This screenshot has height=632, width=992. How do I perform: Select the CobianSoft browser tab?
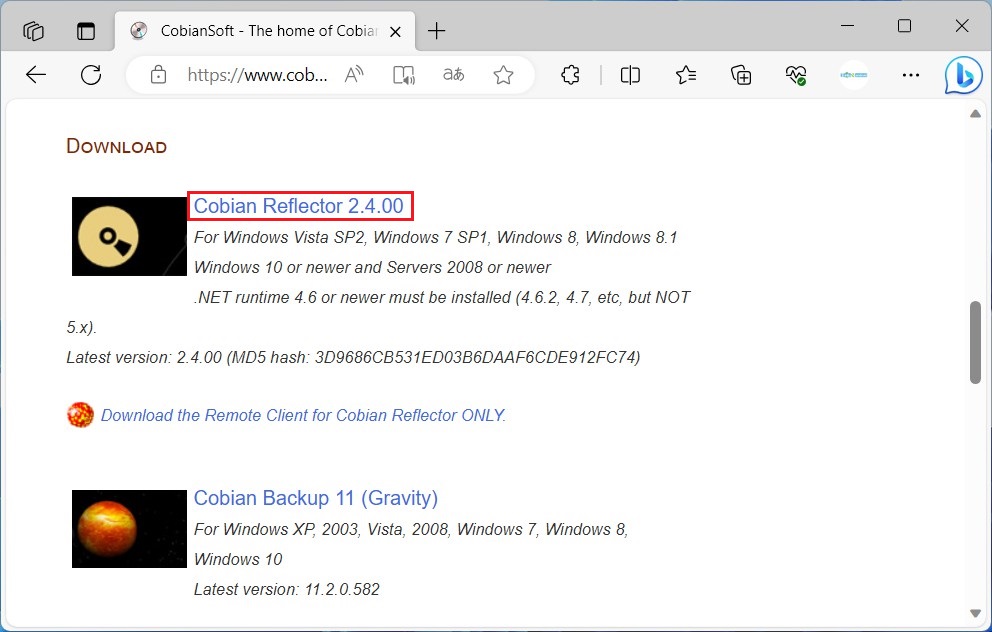(264, 30)
